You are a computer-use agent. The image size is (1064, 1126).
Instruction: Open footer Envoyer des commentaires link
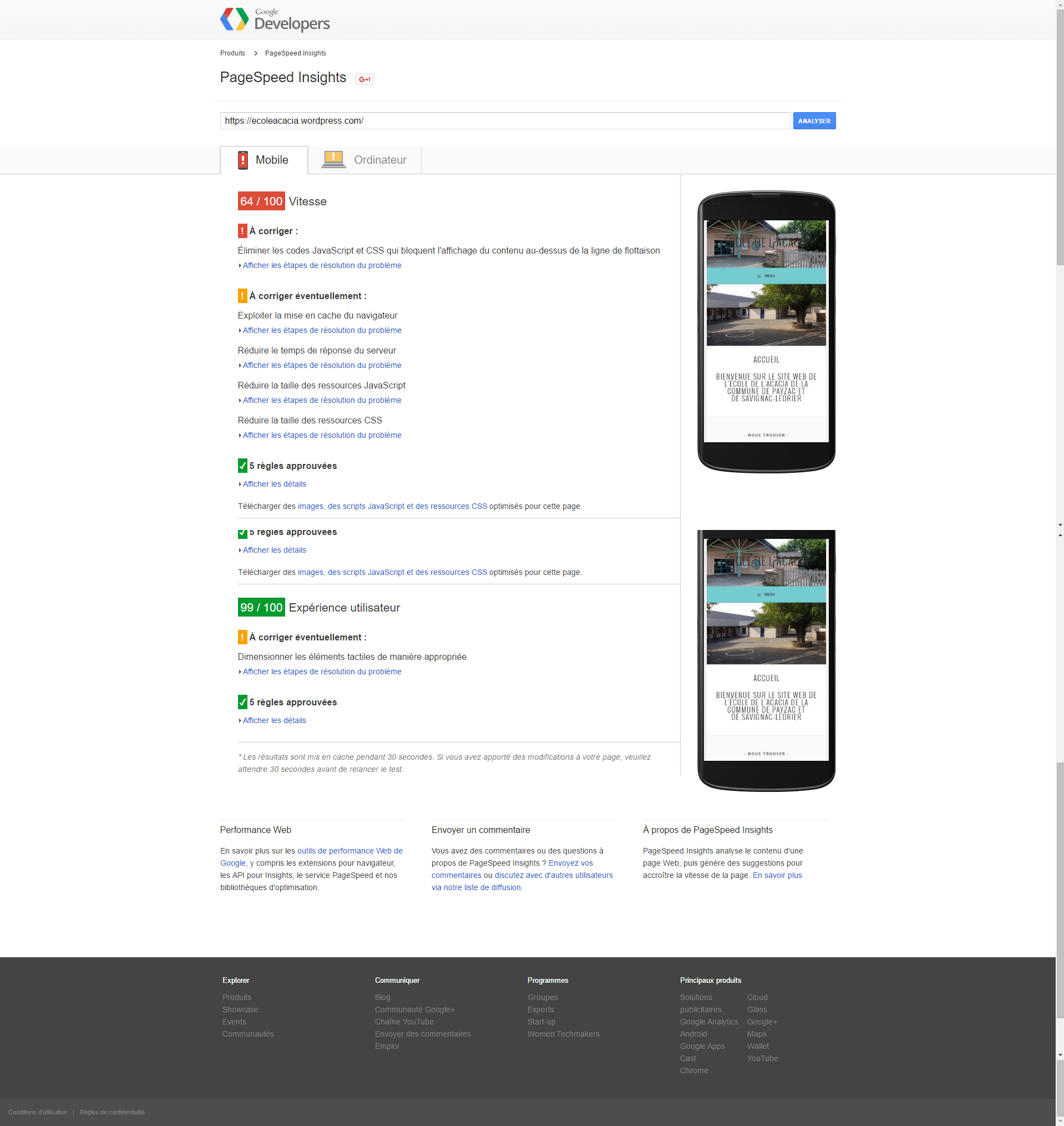423,1034
